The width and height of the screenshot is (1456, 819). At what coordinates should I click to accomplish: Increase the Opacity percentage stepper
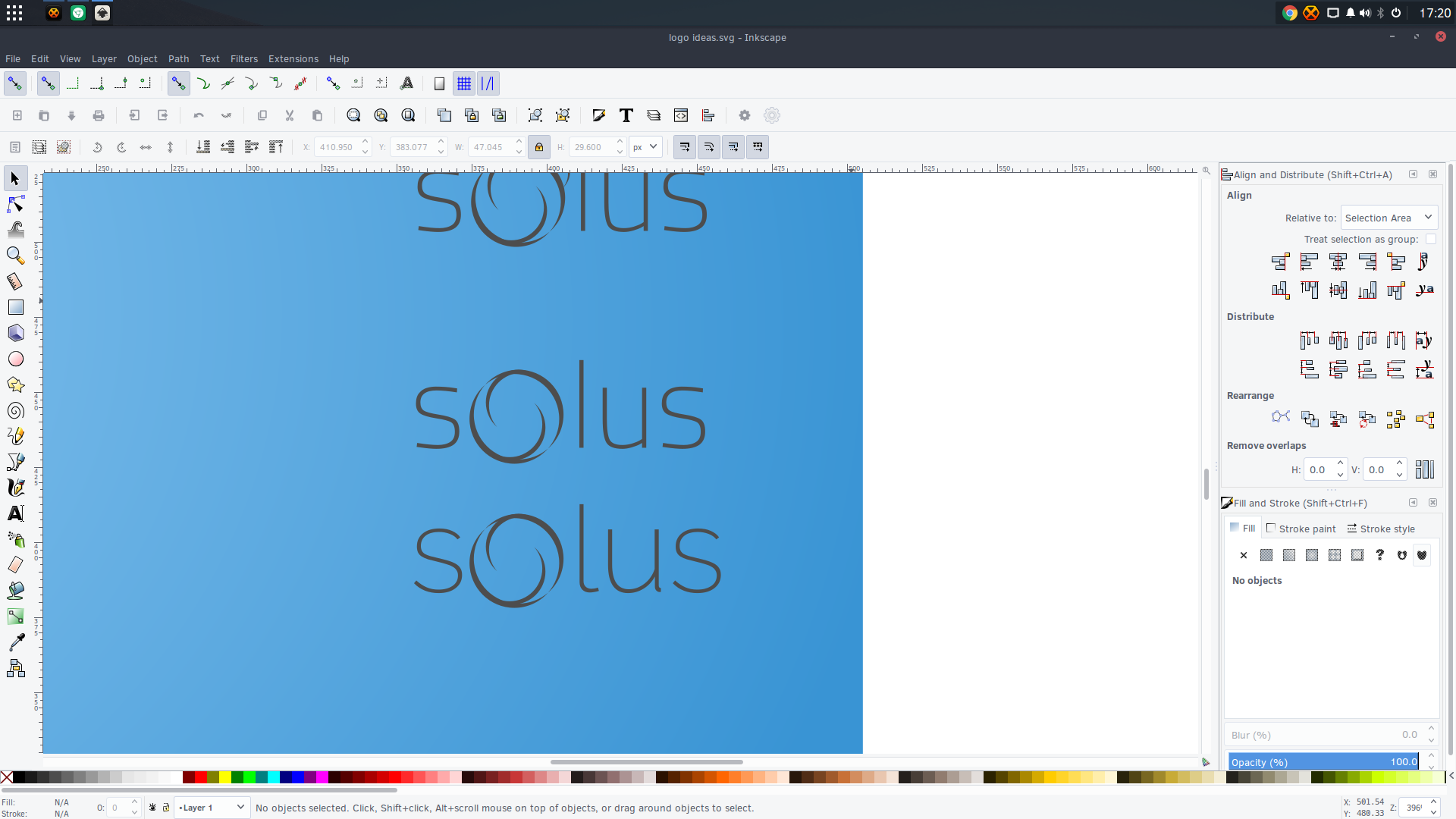click(x=1431, y=757)
